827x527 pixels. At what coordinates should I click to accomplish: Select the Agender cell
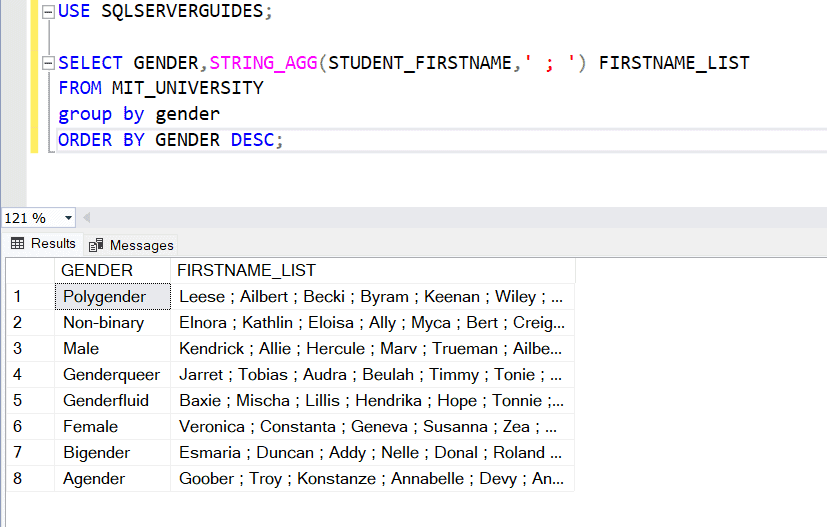[112, 478]
